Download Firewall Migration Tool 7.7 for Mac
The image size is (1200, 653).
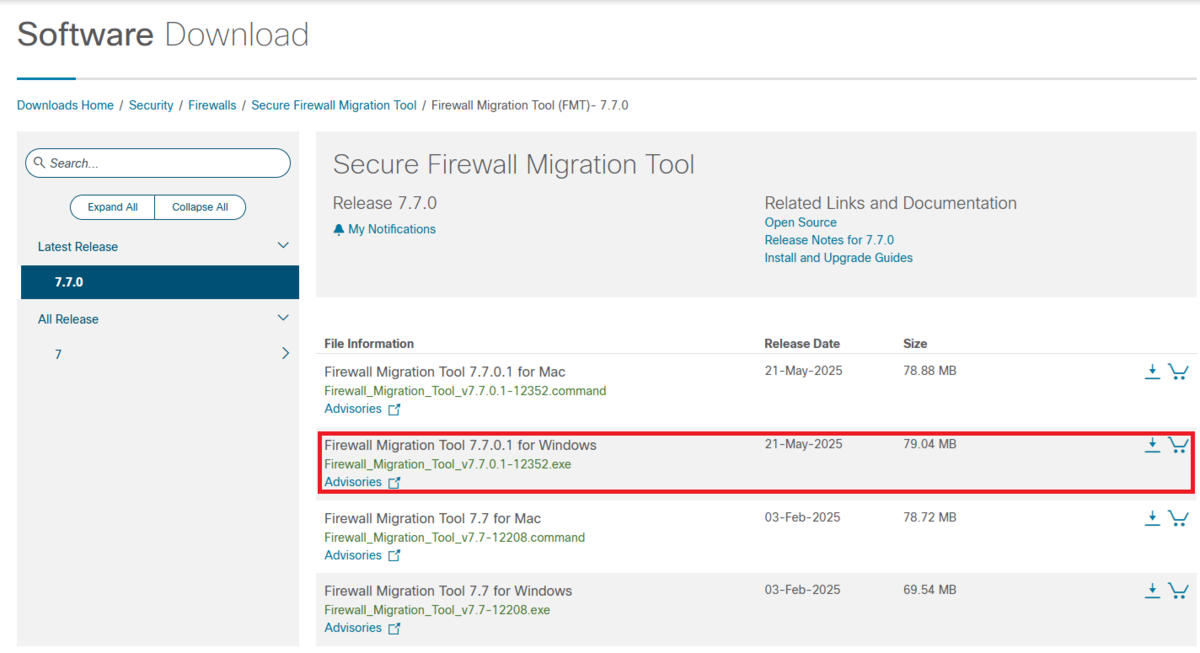pos(1152,518)
